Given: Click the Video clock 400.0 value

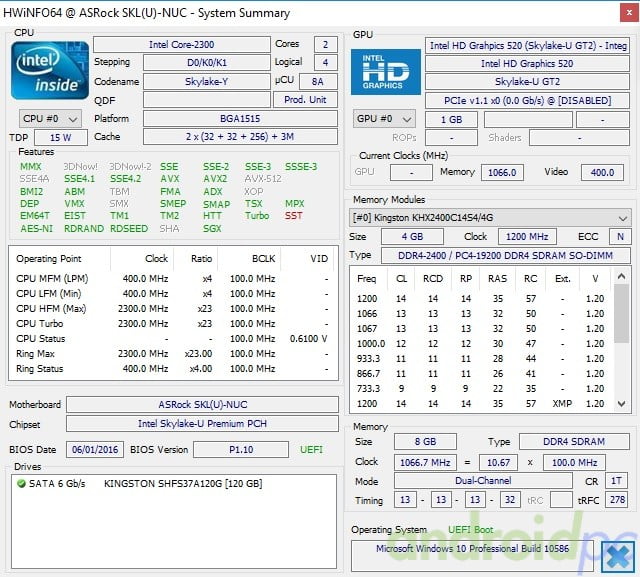Looking at the screenshot, I should point(602,173).
